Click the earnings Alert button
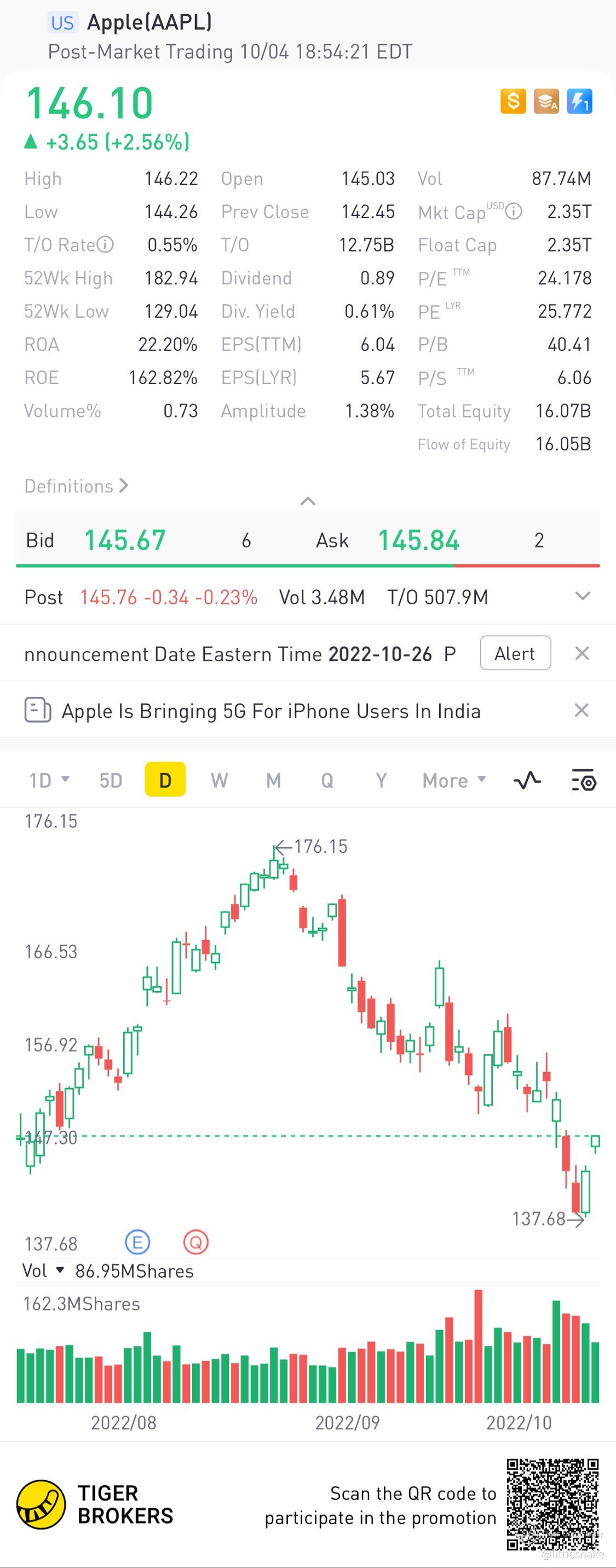The height and width of the screenshot is (1568, 616). tap(516, 653)
